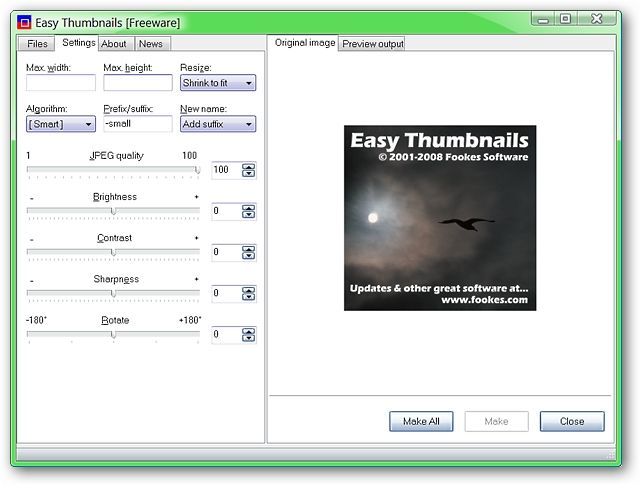Open the Resize dropdown showing Shrink to fit

pos(218,83)
